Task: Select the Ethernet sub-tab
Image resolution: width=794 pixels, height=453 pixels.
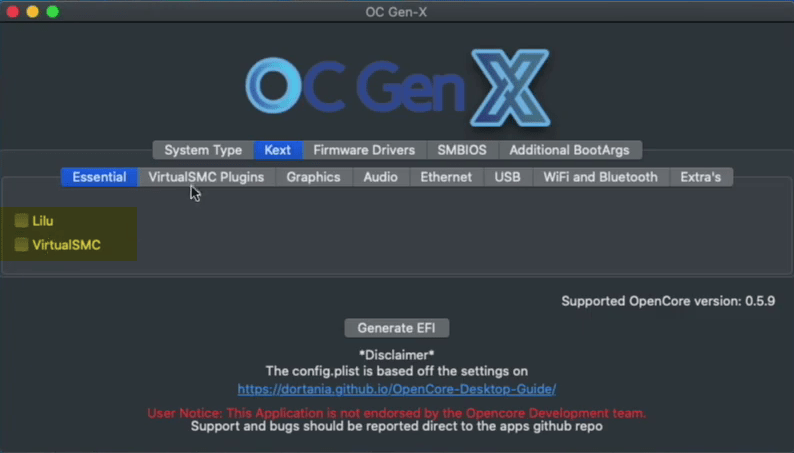Action: tap(446, 177)
